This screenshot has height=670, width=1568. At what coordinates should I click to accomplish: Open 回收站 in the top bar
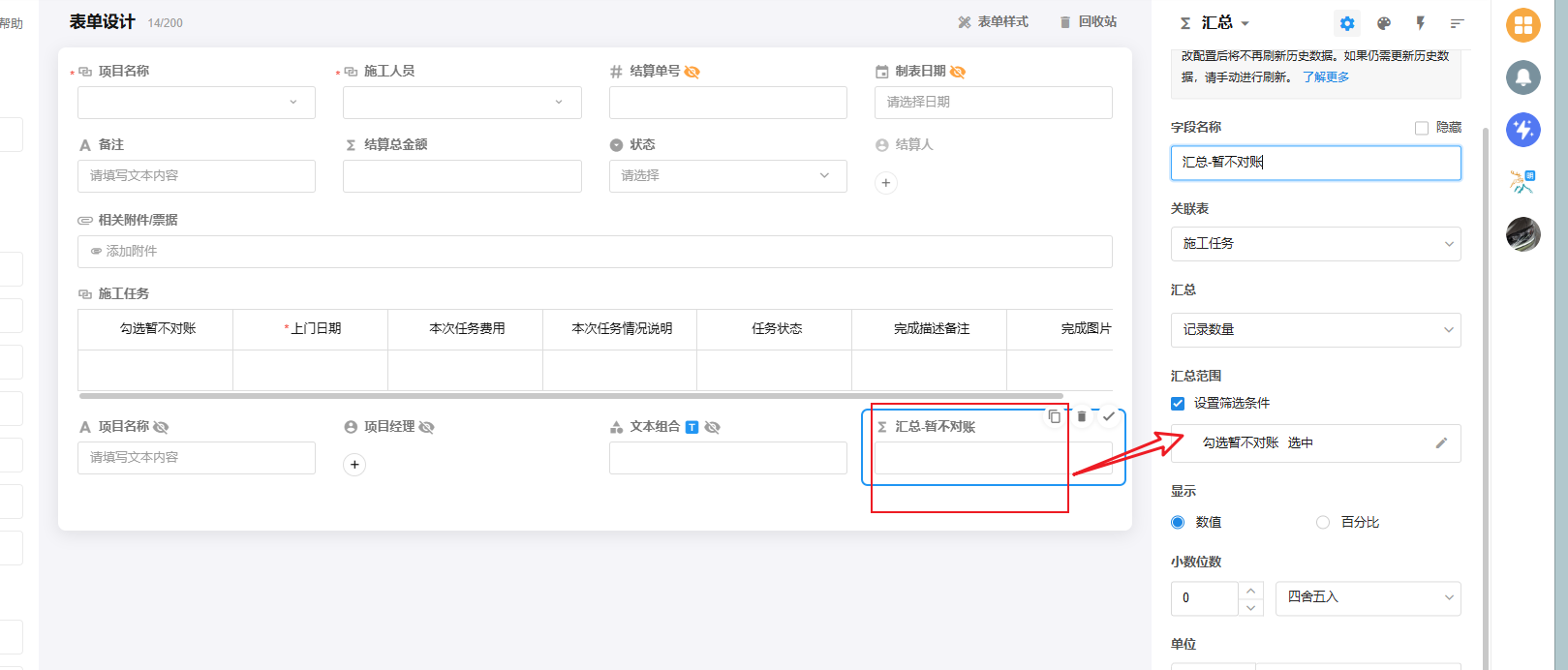tap(1088, 22)
